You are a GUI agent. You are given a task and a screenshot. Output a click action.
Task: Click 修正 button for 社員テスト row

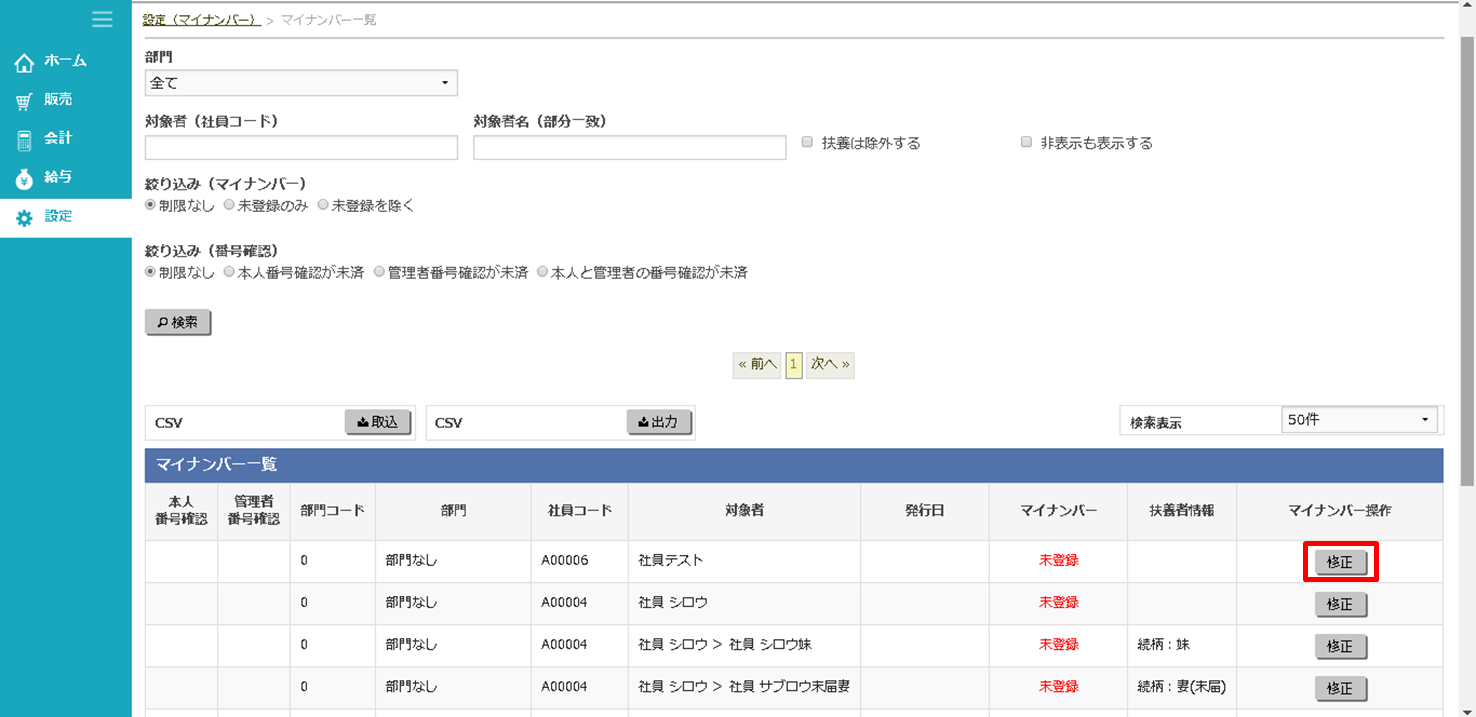1340,562
